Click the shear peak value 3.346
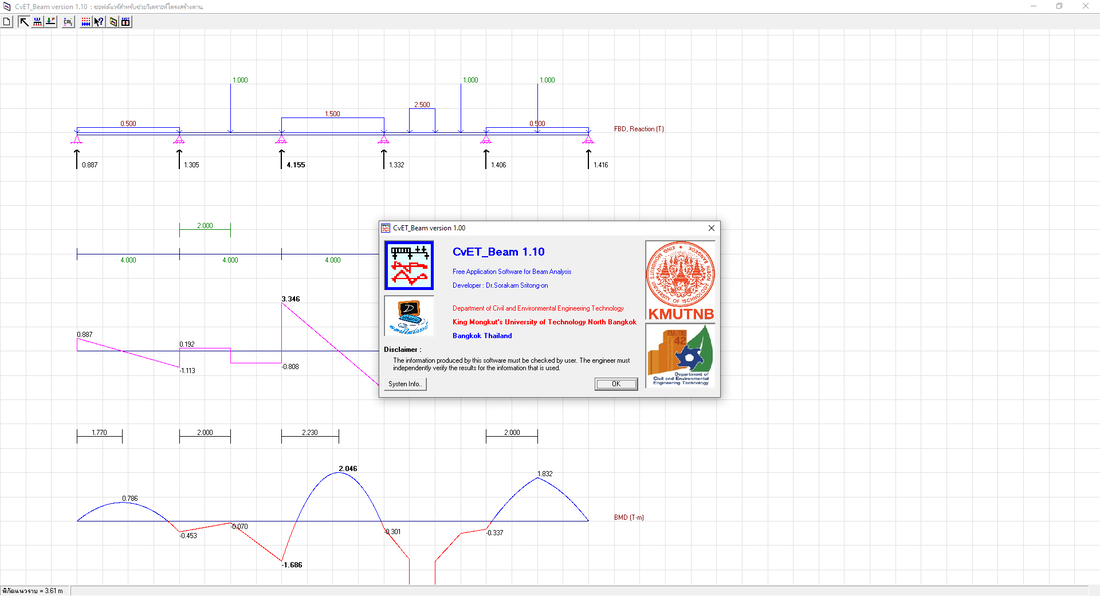 (x=290, y=299)
